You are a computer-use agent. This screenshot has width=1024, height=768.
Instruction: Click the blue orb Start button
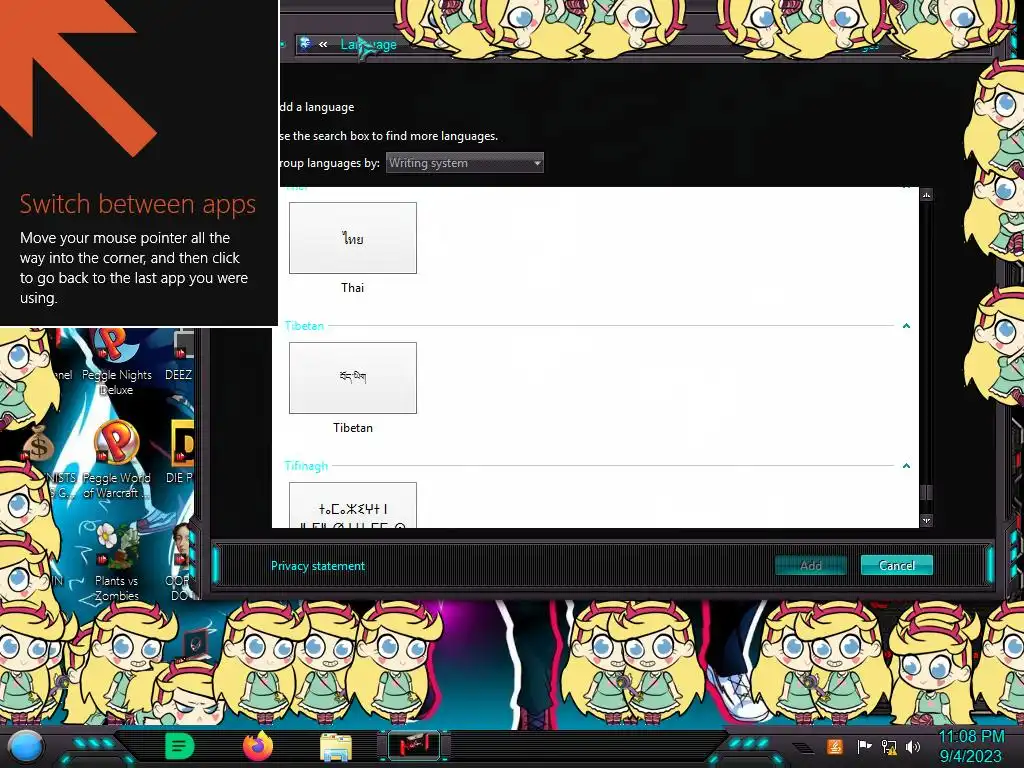[x=25, y=746]
